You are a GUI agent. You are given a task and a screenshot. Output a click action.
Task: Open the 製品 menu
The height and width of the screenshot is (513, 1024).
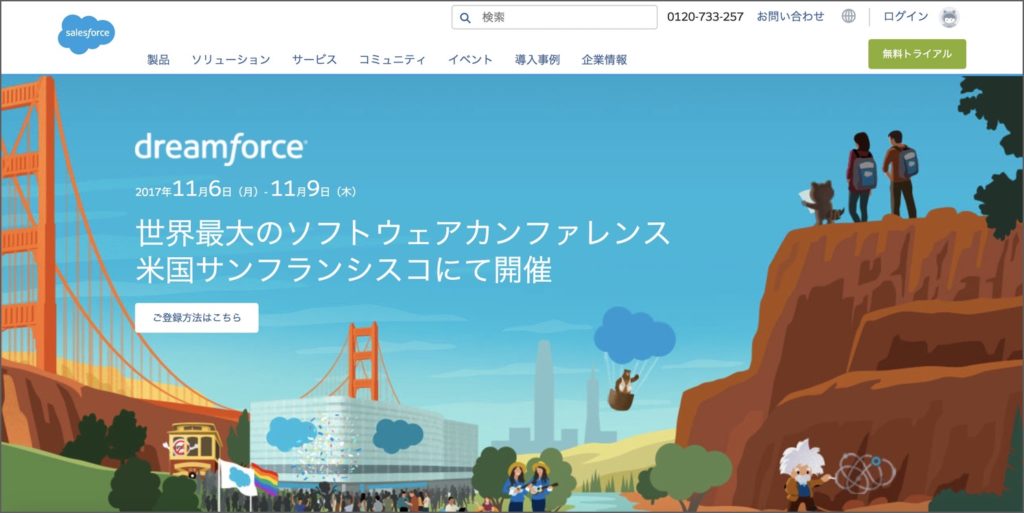click(158, 59)
